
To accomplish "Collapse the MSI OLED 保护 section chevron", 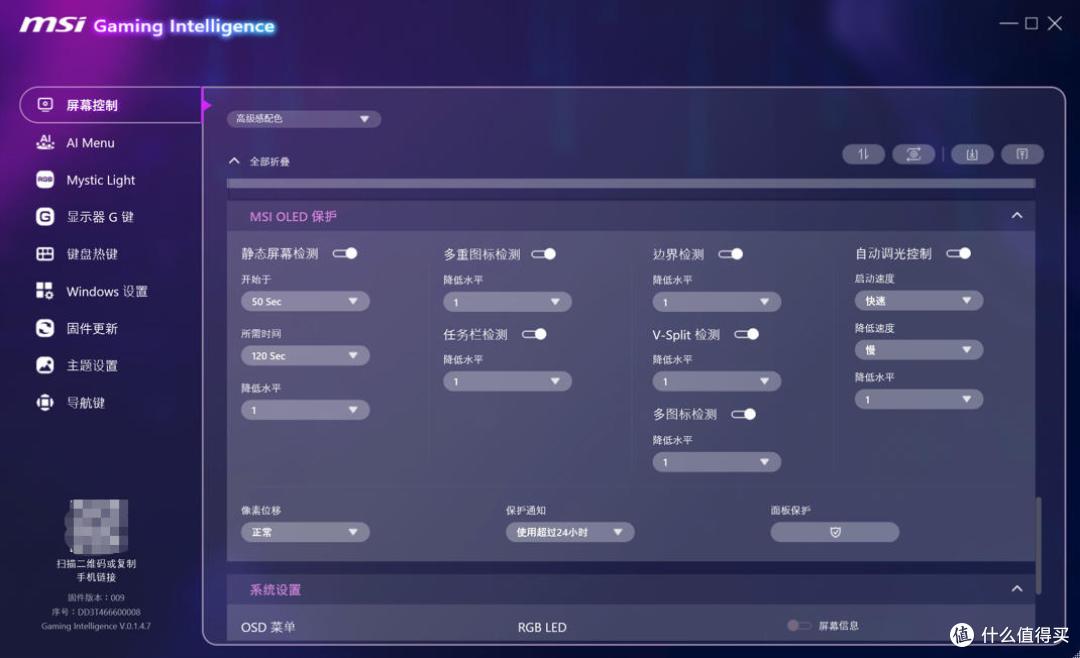I will coord(1017,216).
